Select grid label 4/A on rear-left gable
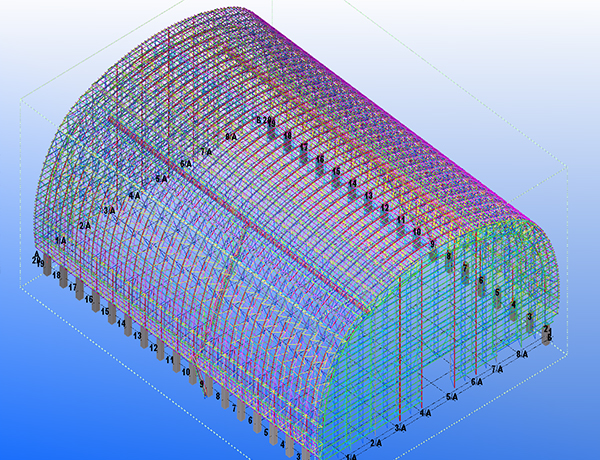The height and width of the screenshot is (460, 600). (134, 195)
